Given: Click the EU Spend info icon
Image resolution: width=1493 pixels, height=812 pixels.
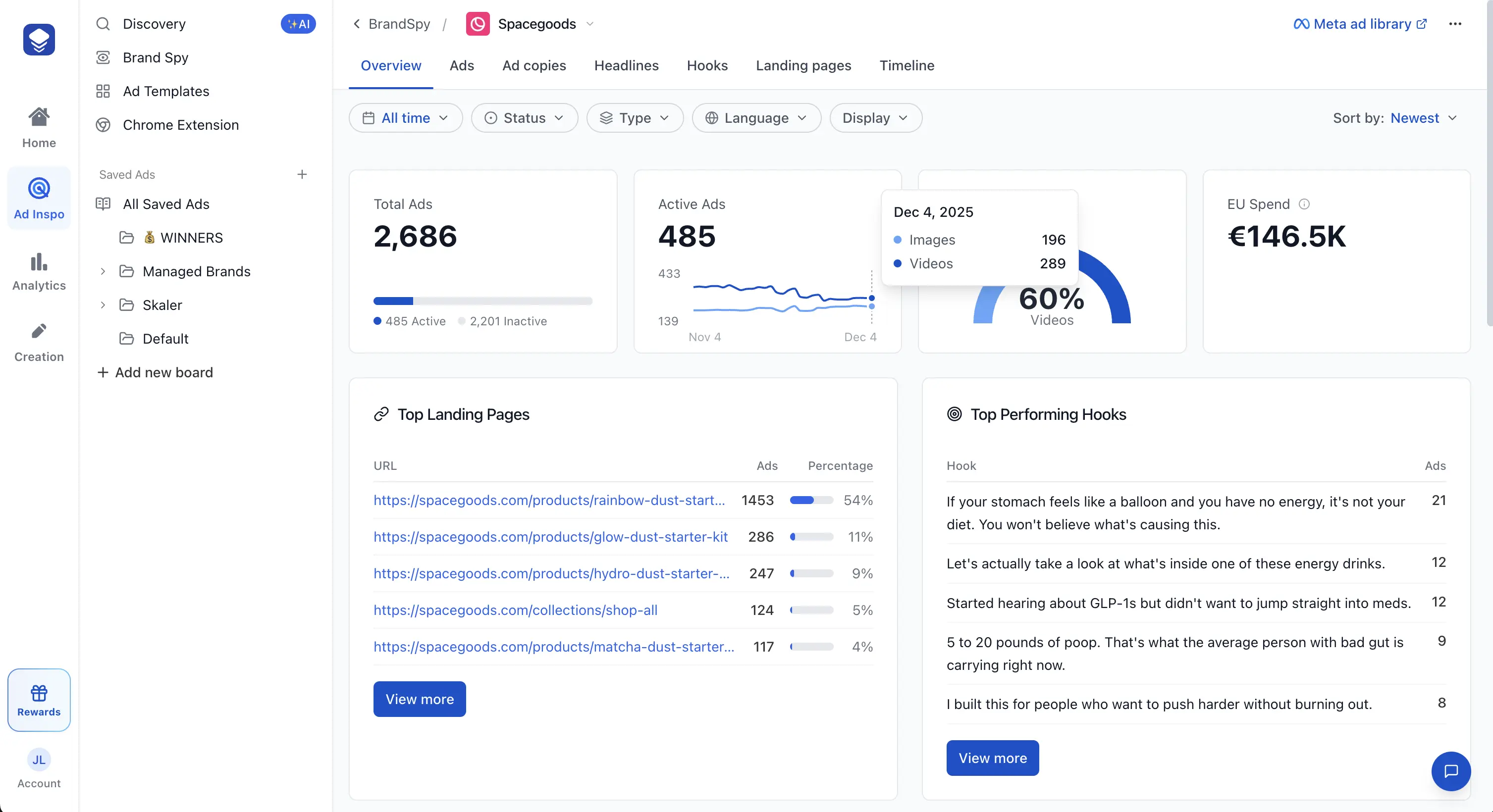Looking at the screenshot, I should (1304, 204).
